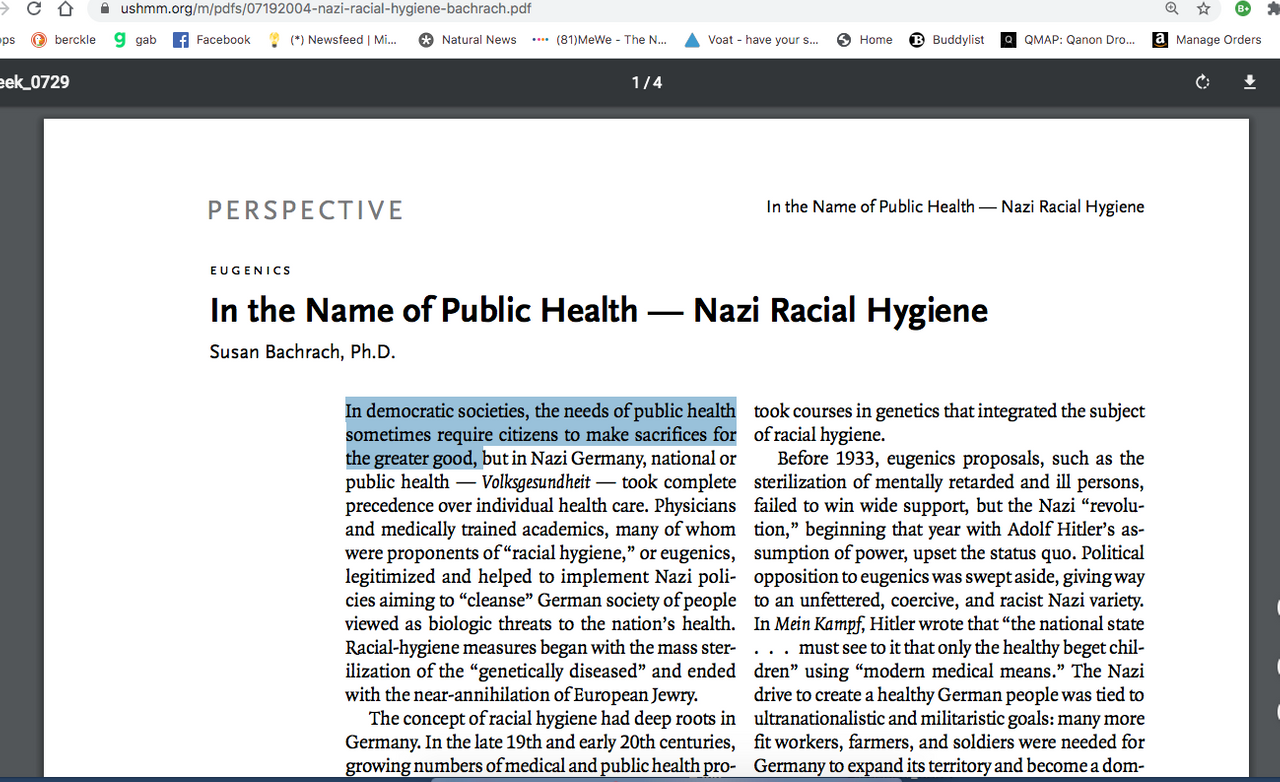The height and width of the screenshot is (782, 1280).
Task: Download the PDF file
Action: [1249, 82]
